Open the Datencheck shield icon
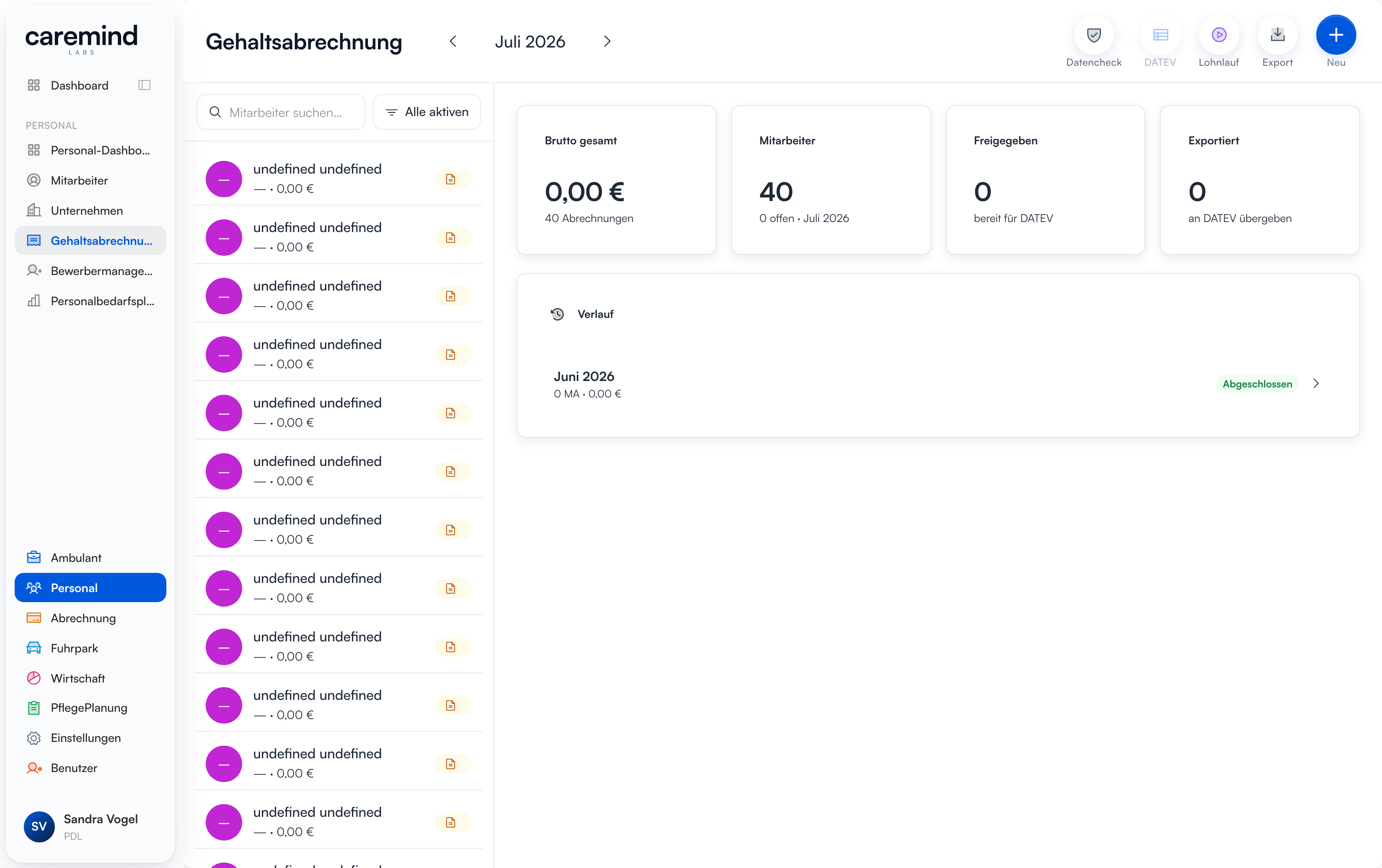Viewport: 1382px width, 868px height. 1093,36
